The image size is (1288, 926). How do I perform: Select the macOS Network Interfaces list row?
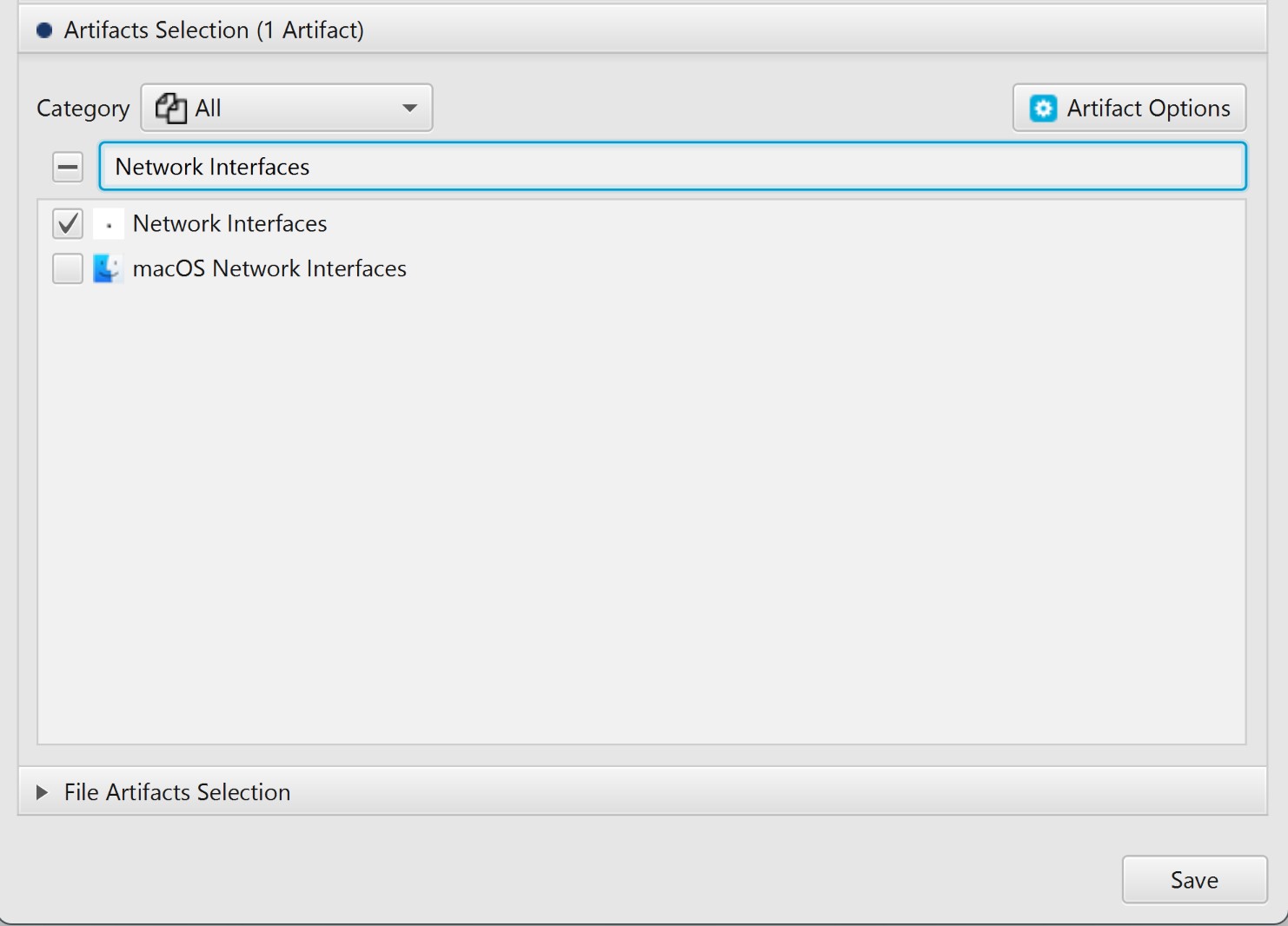pyautogui.click(x=269, y=268)
